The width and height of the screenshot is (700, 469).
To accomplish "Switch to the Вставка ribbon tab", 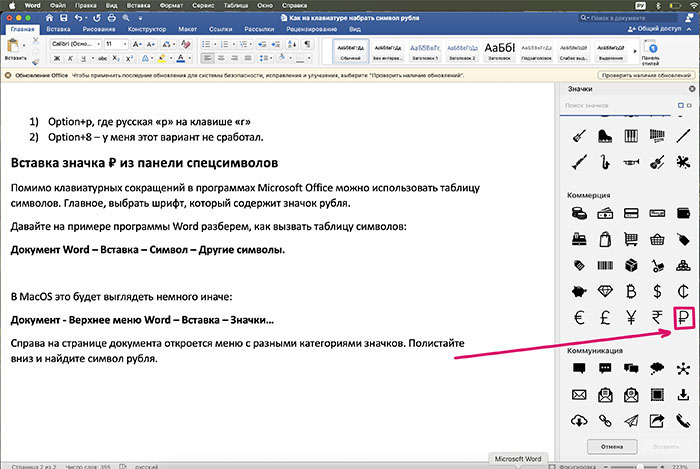I will 58,29.
